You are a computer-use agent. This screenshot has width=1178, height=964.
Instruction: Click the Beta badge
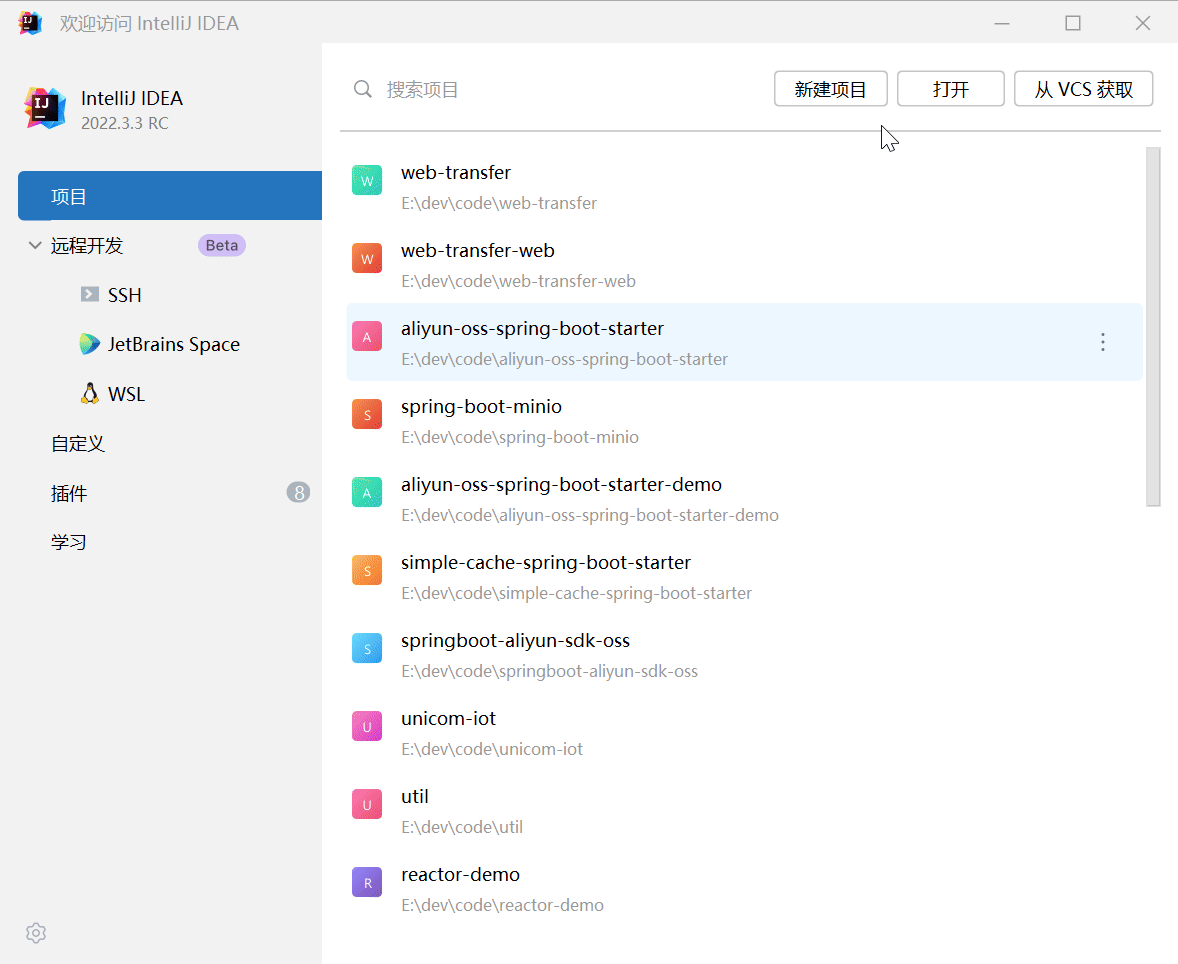222,246
